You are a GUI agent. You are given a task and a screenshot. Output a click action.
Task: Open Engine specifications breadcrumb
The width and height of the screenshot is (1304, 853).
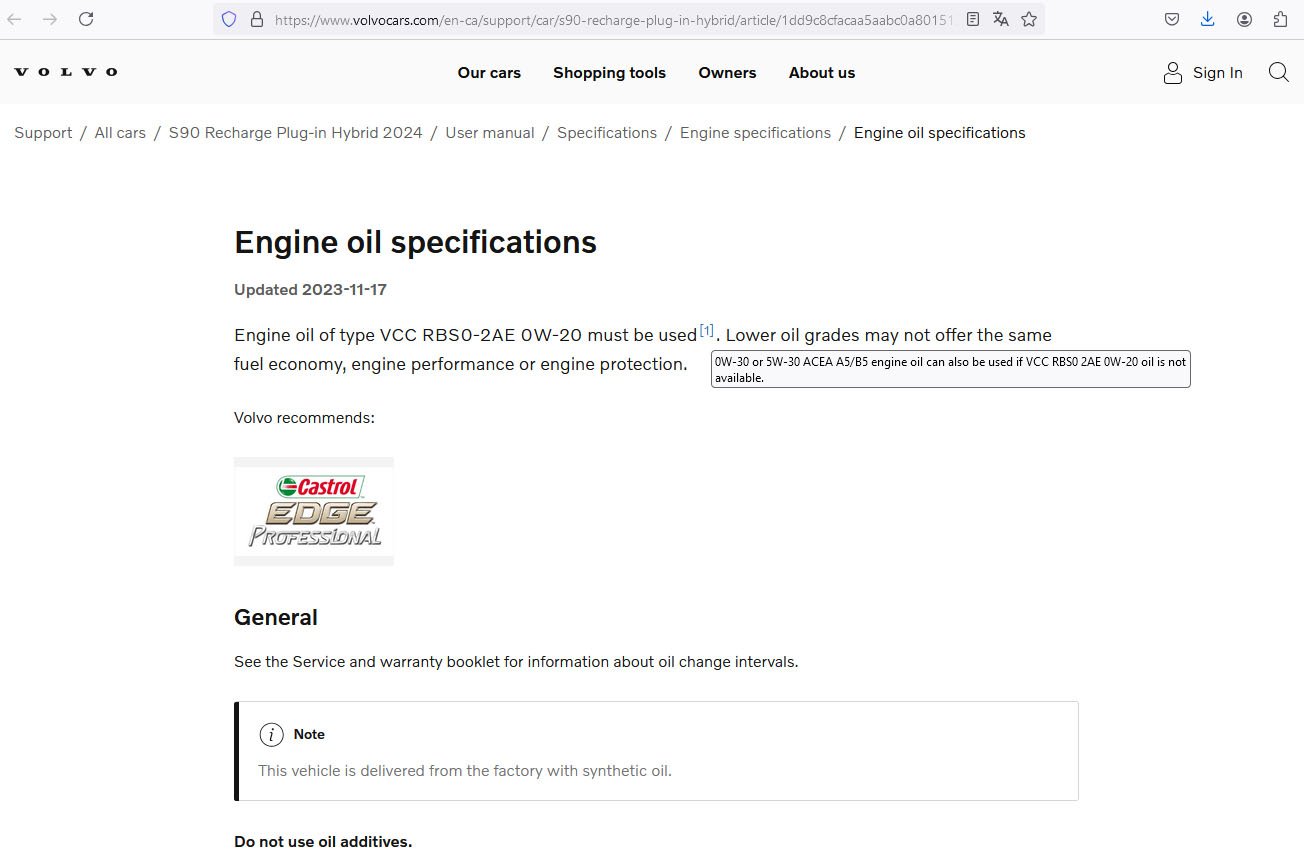click(x=755, y=133)
